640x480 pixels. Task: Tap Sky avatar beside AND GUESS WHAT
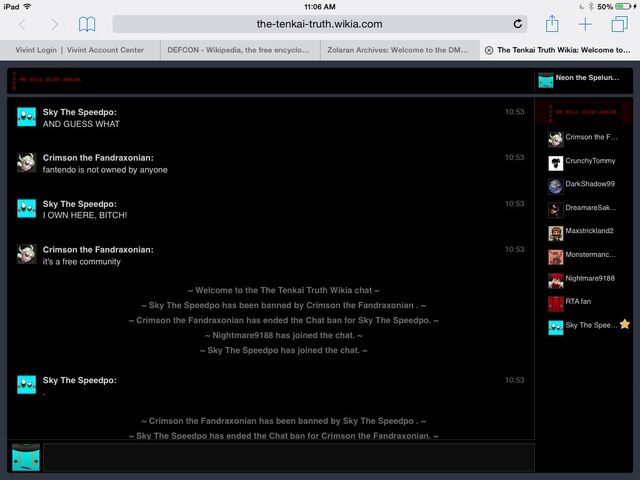[x=27, y=117]
